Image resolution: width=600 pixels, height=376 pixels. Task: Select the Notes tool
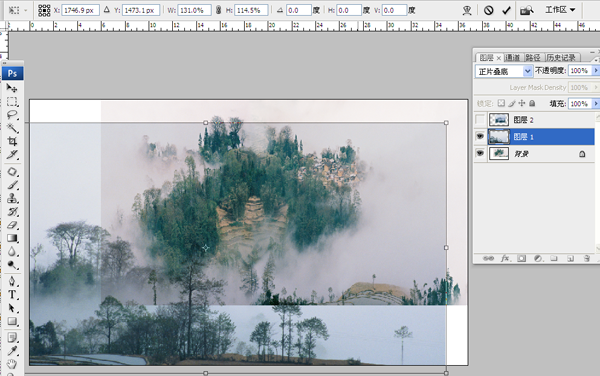[x=12, y=337]
